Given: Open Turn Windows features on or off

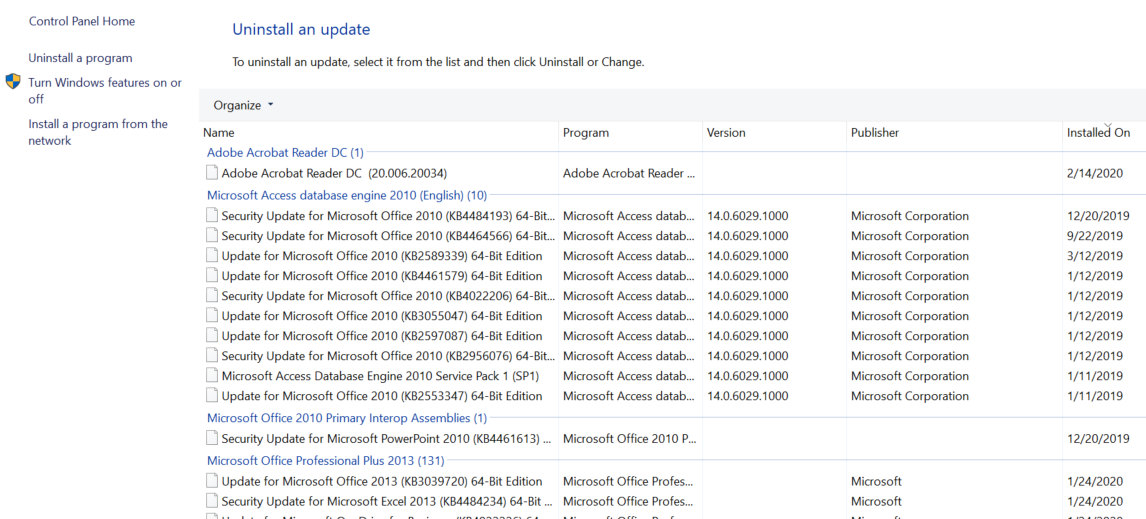Looking at the screenshot, I should (x=105, y=91).
